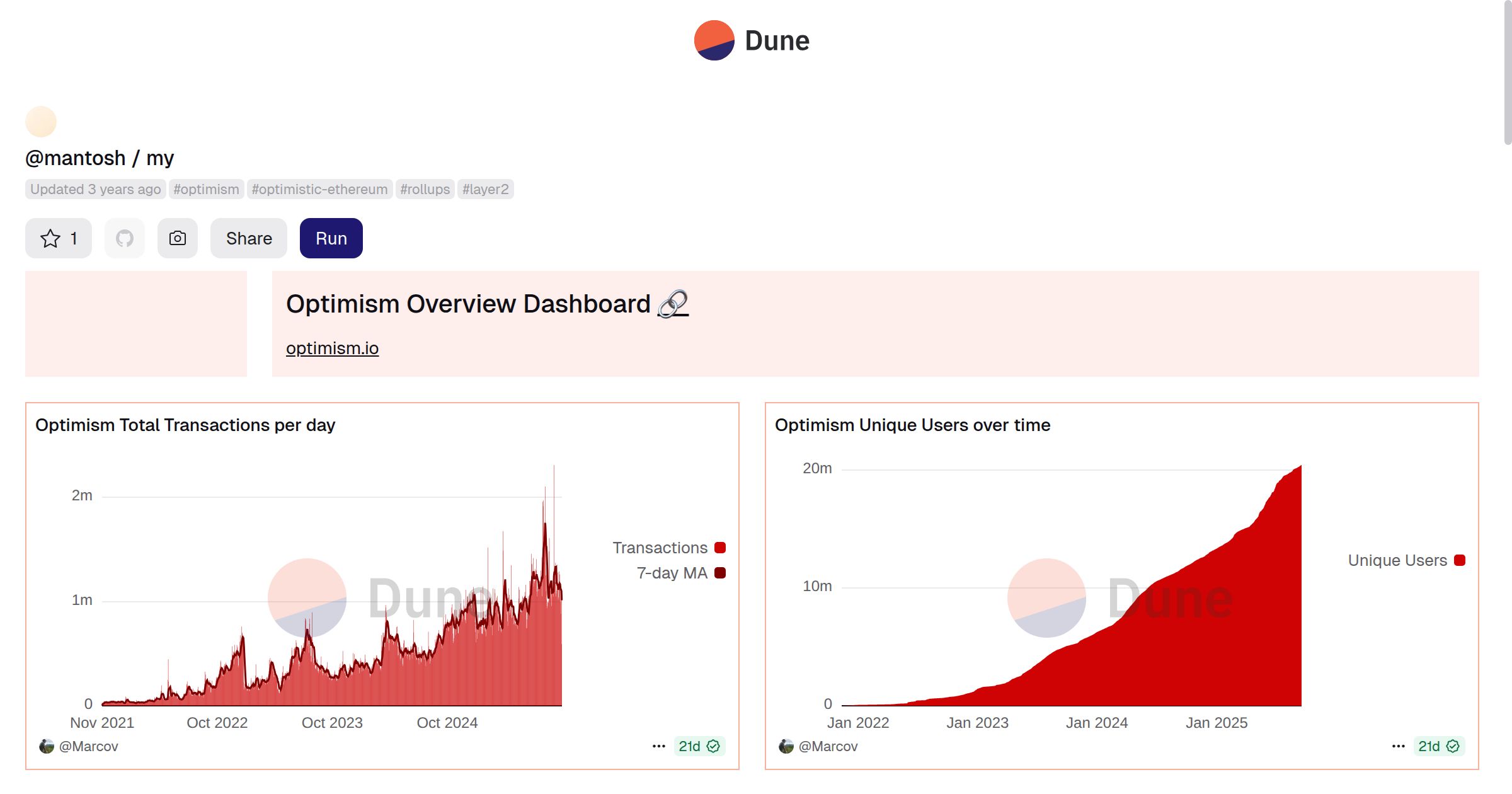Open the GitHub icon button
1512x794 pixels.
tap(125, 238)
